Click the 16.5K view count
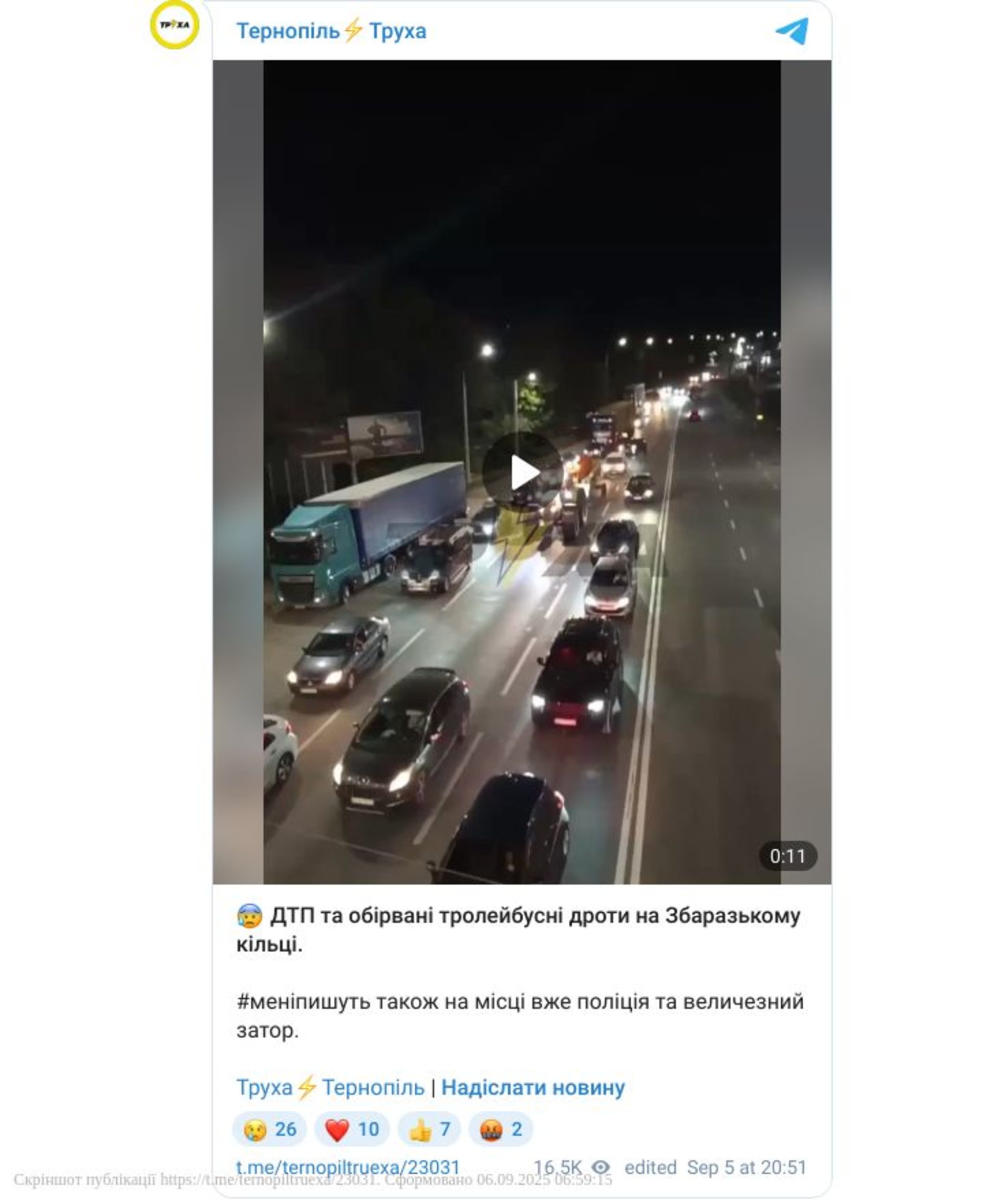This screenshot has height=1204, width=983. [x=558, y=1167]
